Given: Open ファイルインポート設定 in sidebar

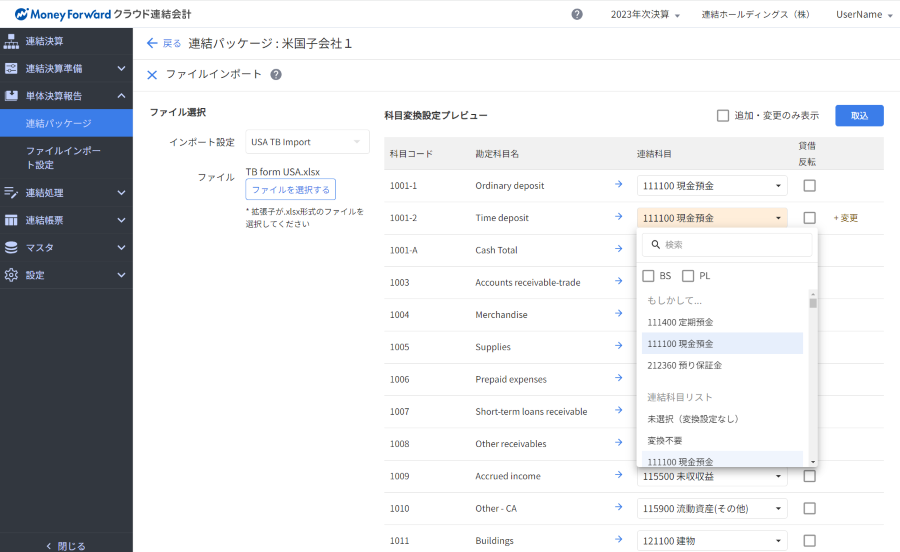Looking at the screenshot, I should 64,157.
